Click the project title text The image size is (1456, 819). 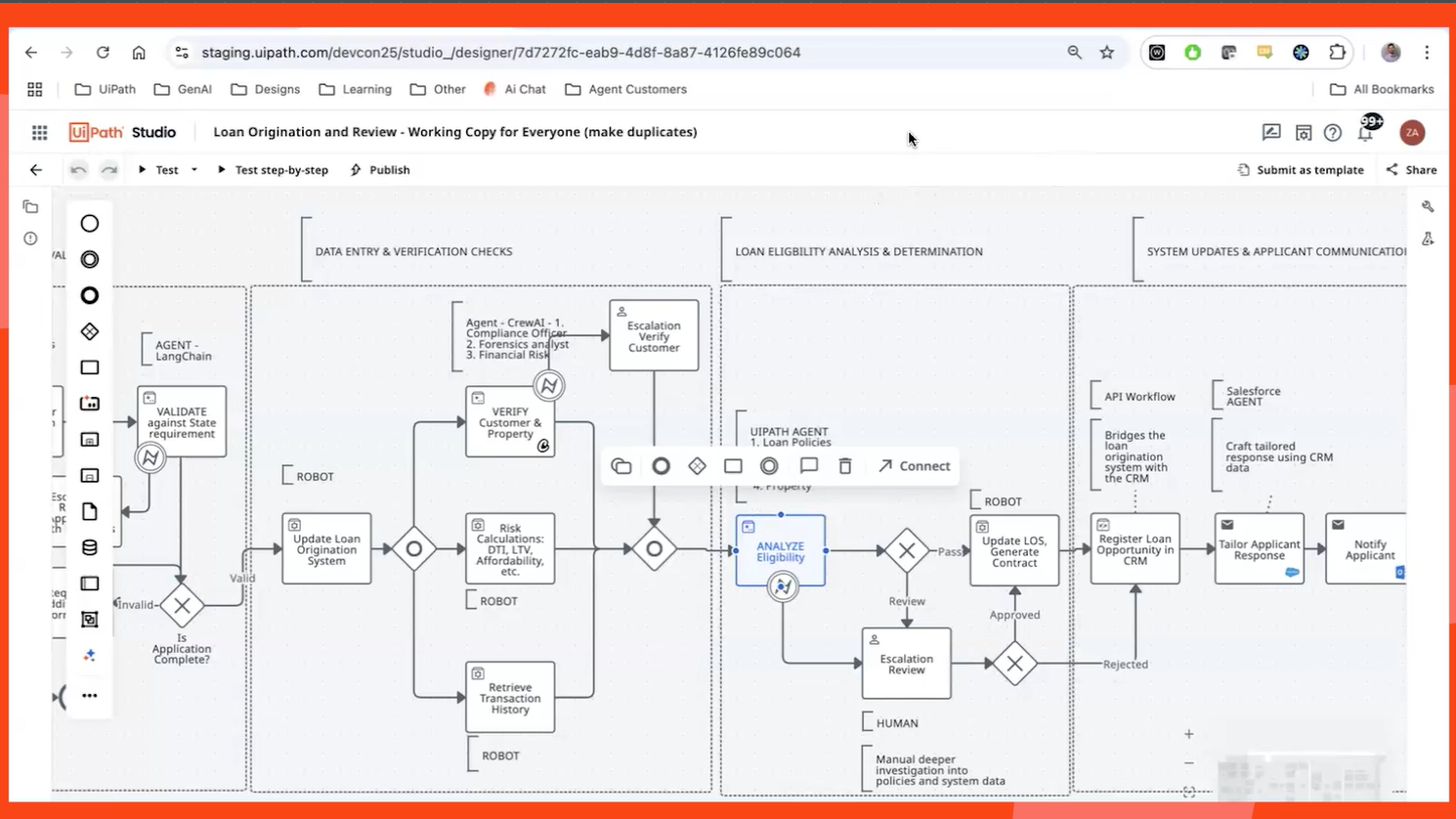click(x=455, y=132)
